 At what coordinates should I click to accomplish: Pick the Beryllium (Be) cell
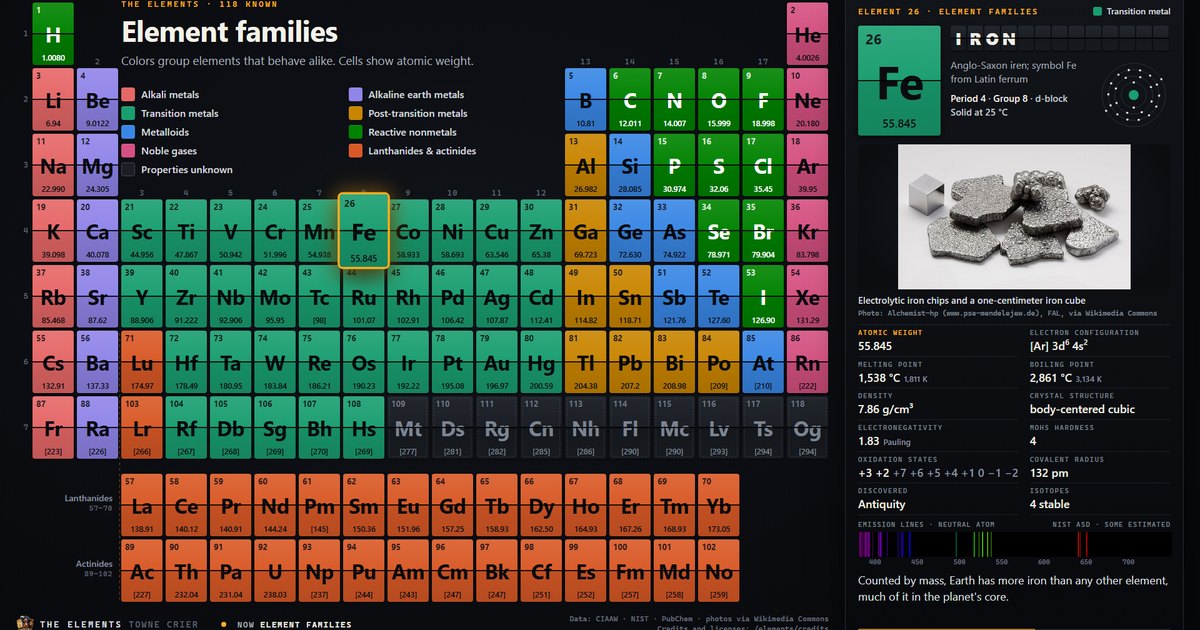[97, 100]
